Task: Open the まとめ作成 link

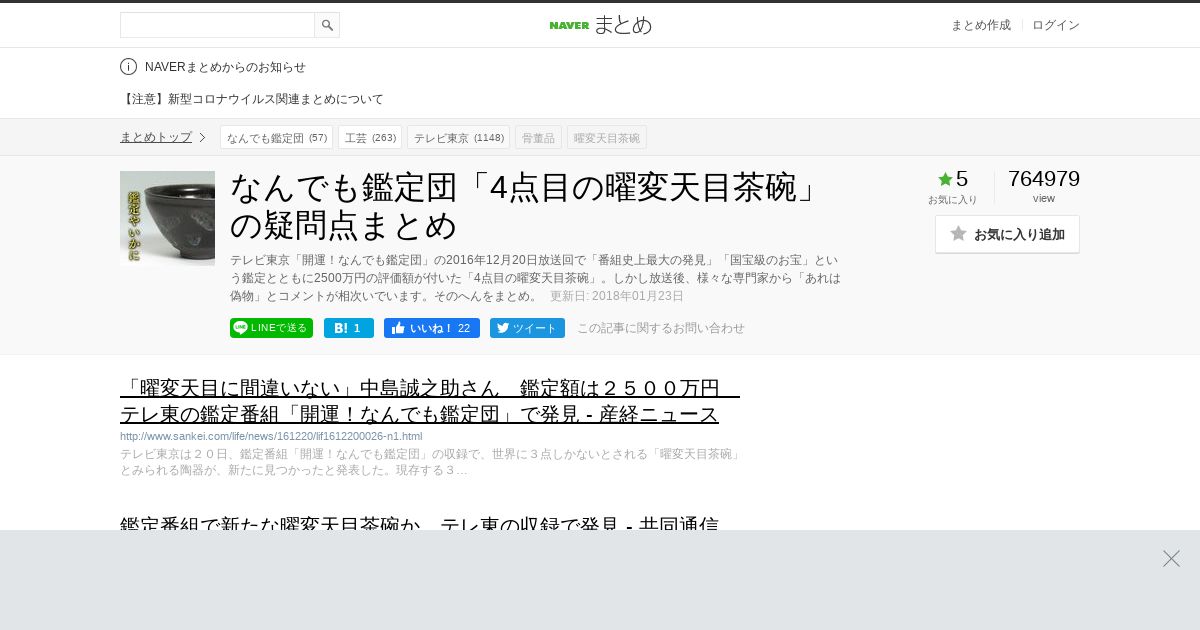Action: pyautogui.click(x=980, y=25)
